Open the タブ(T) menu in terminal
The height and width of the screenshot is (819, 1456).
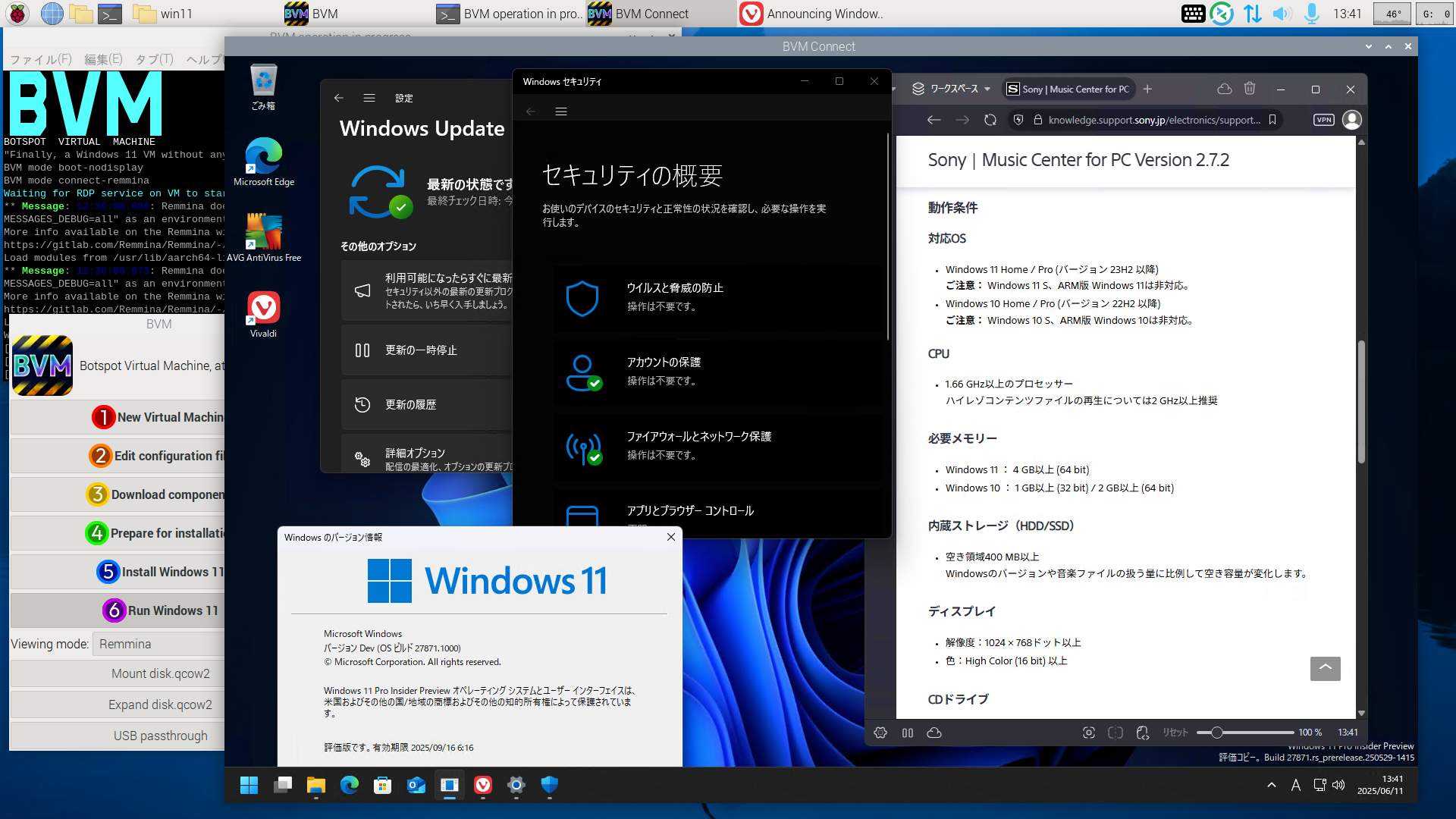coord(154,59)
